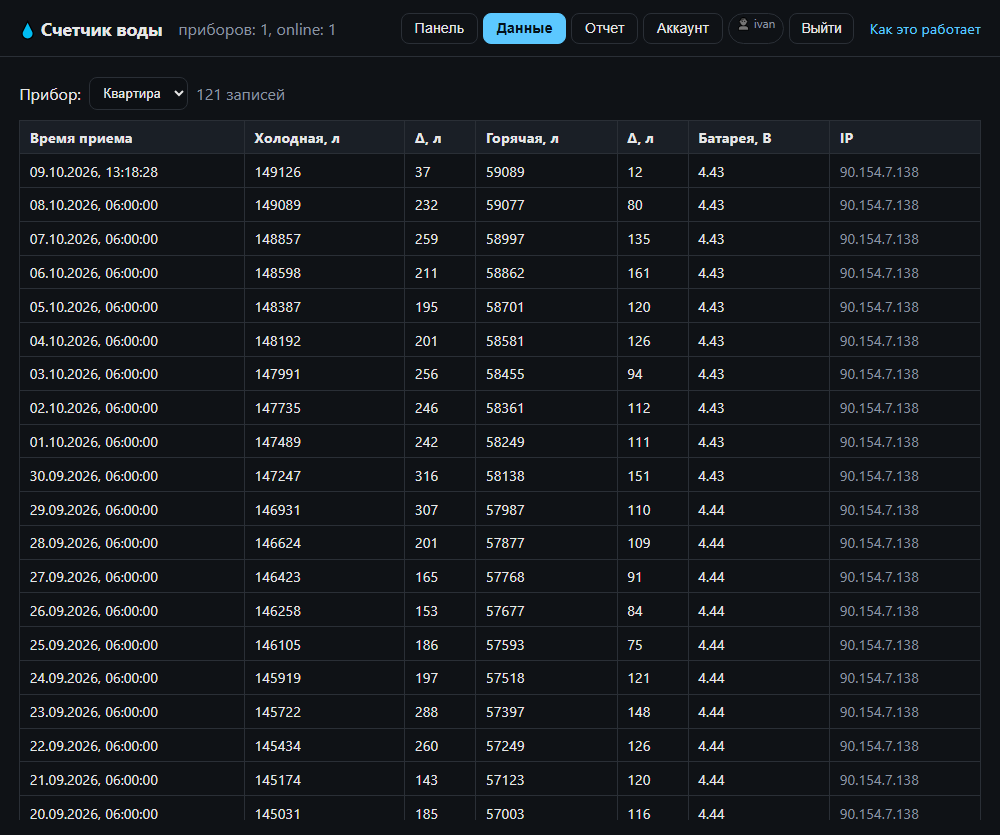
Task: Click IP address in the 08.10.2026 row
Action: point(879,205)
